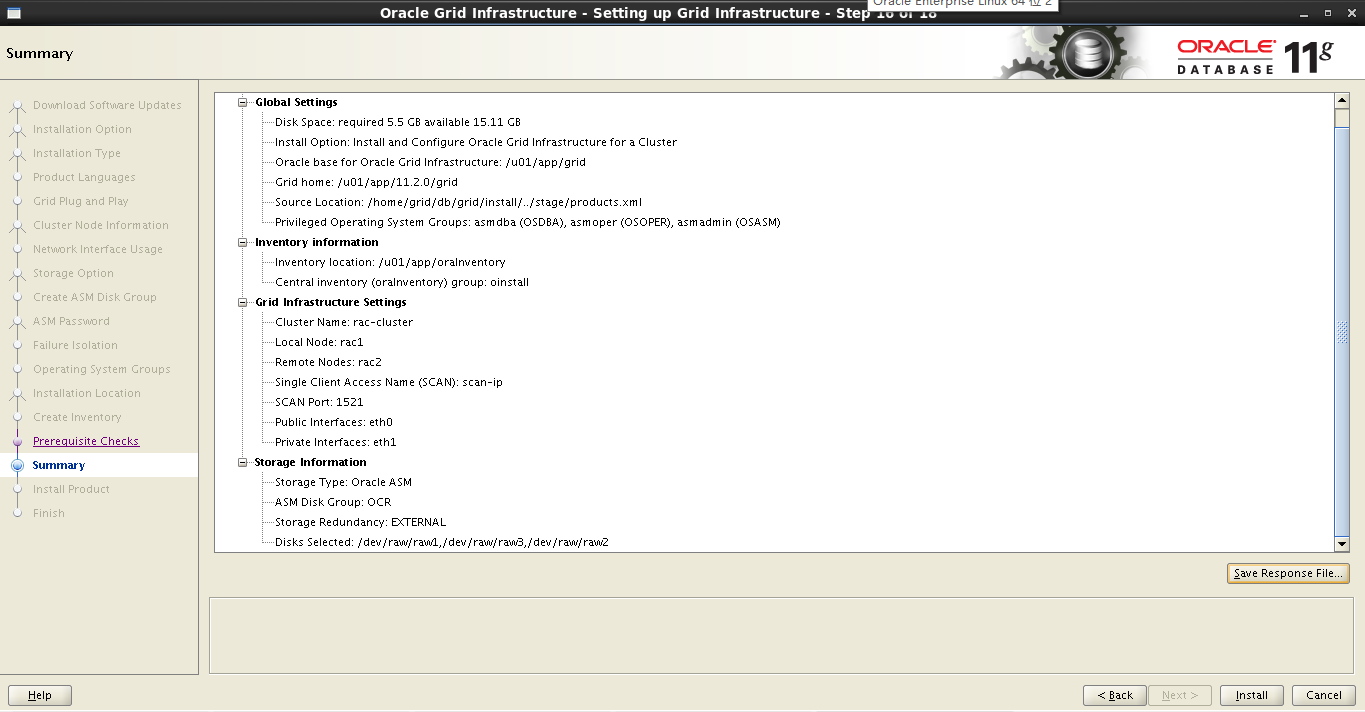The image size is (1365, 712).
Task: Select Storage Option step in sidebar
Action: pos(73,273)
